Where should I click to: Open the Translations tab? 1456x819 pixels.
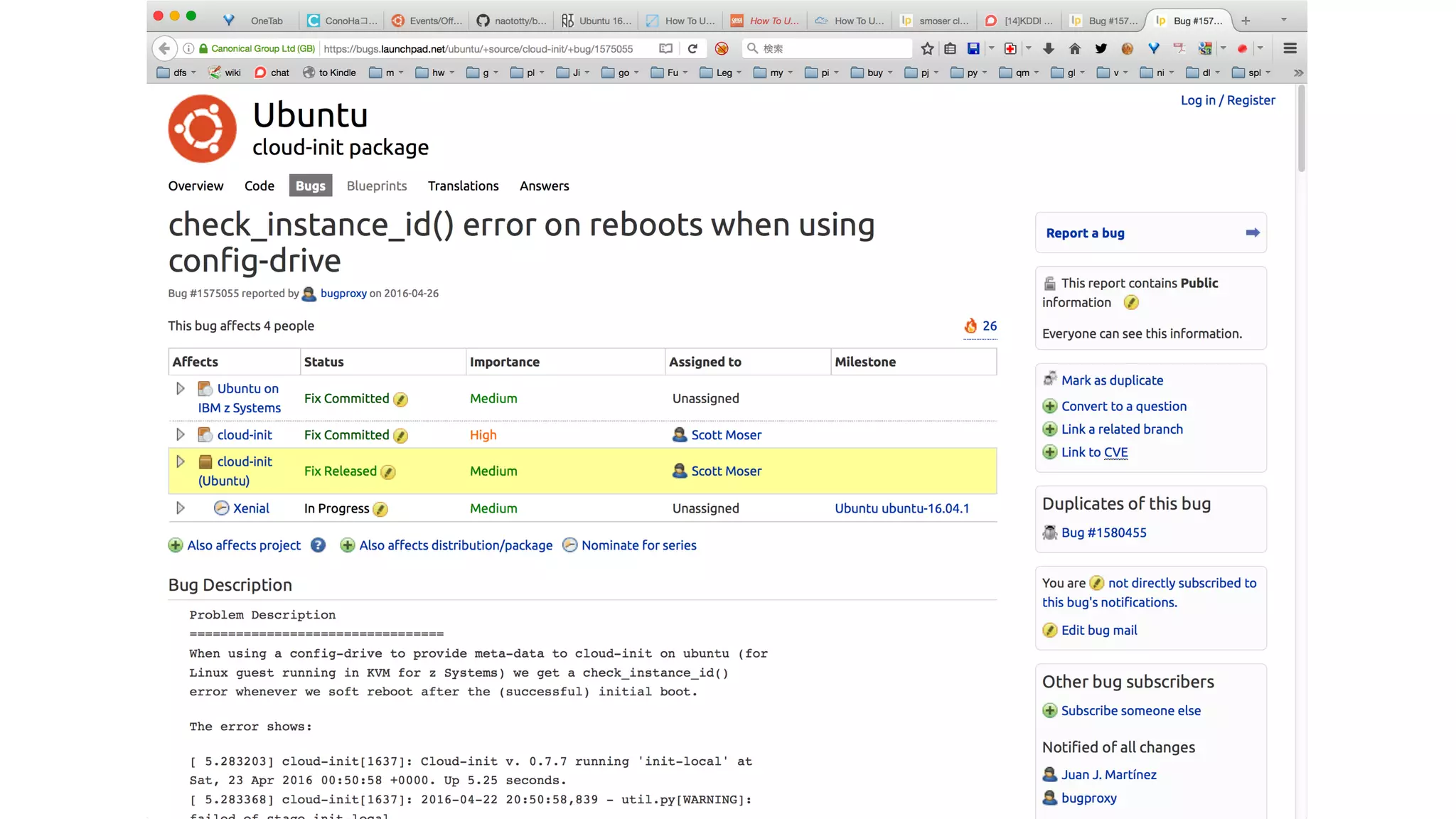click(463, 186)
